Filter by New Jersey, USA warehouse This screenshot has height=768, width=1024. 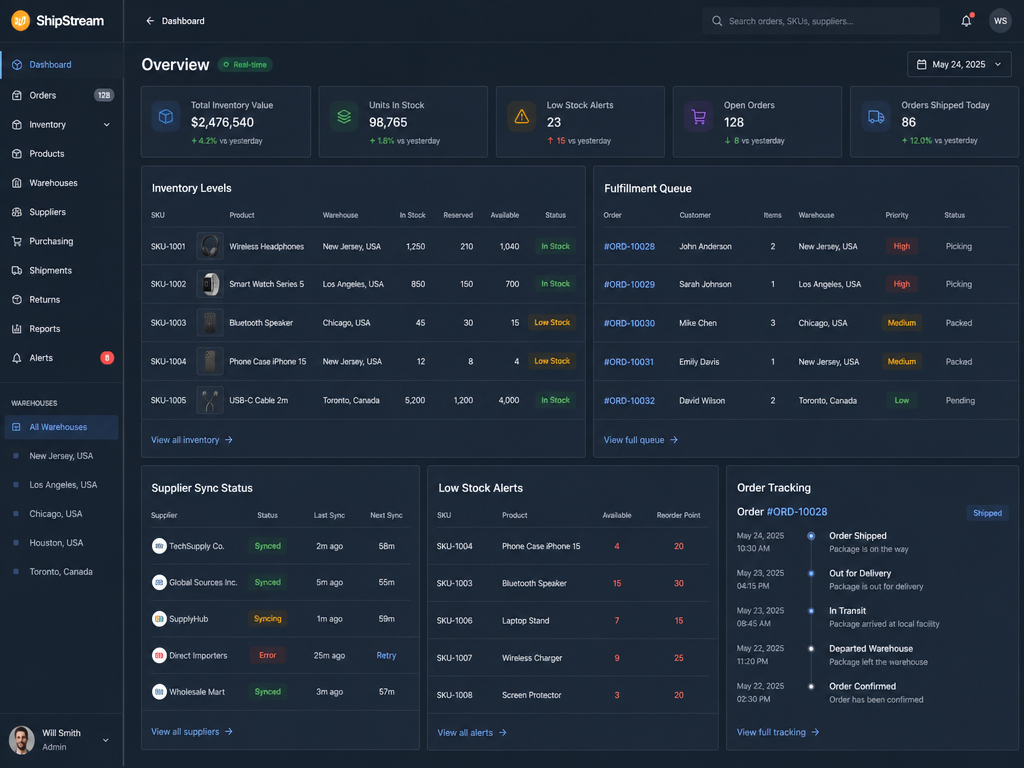point(61,456)
